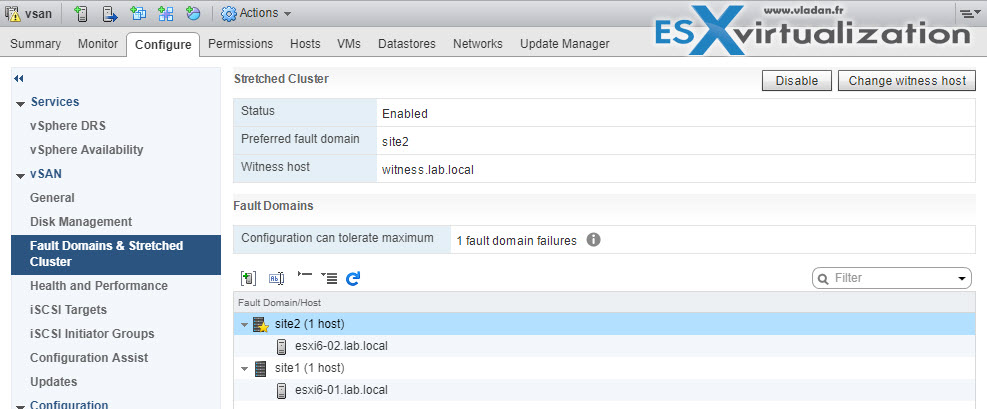Image resolution: width=987 pixels, height=409 pixels.
Task: Open Disk Management settings
Action: (81, 221)
